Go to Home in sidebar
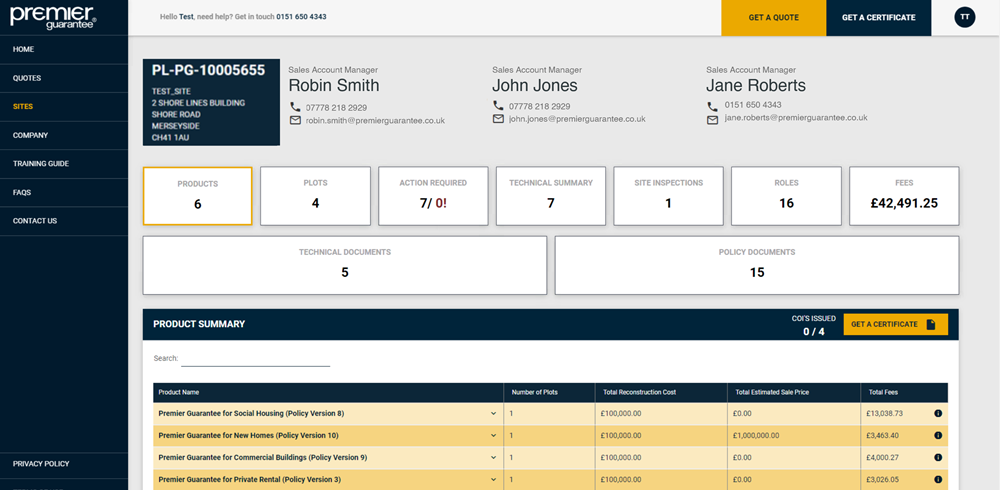 [x=64, y=49]
